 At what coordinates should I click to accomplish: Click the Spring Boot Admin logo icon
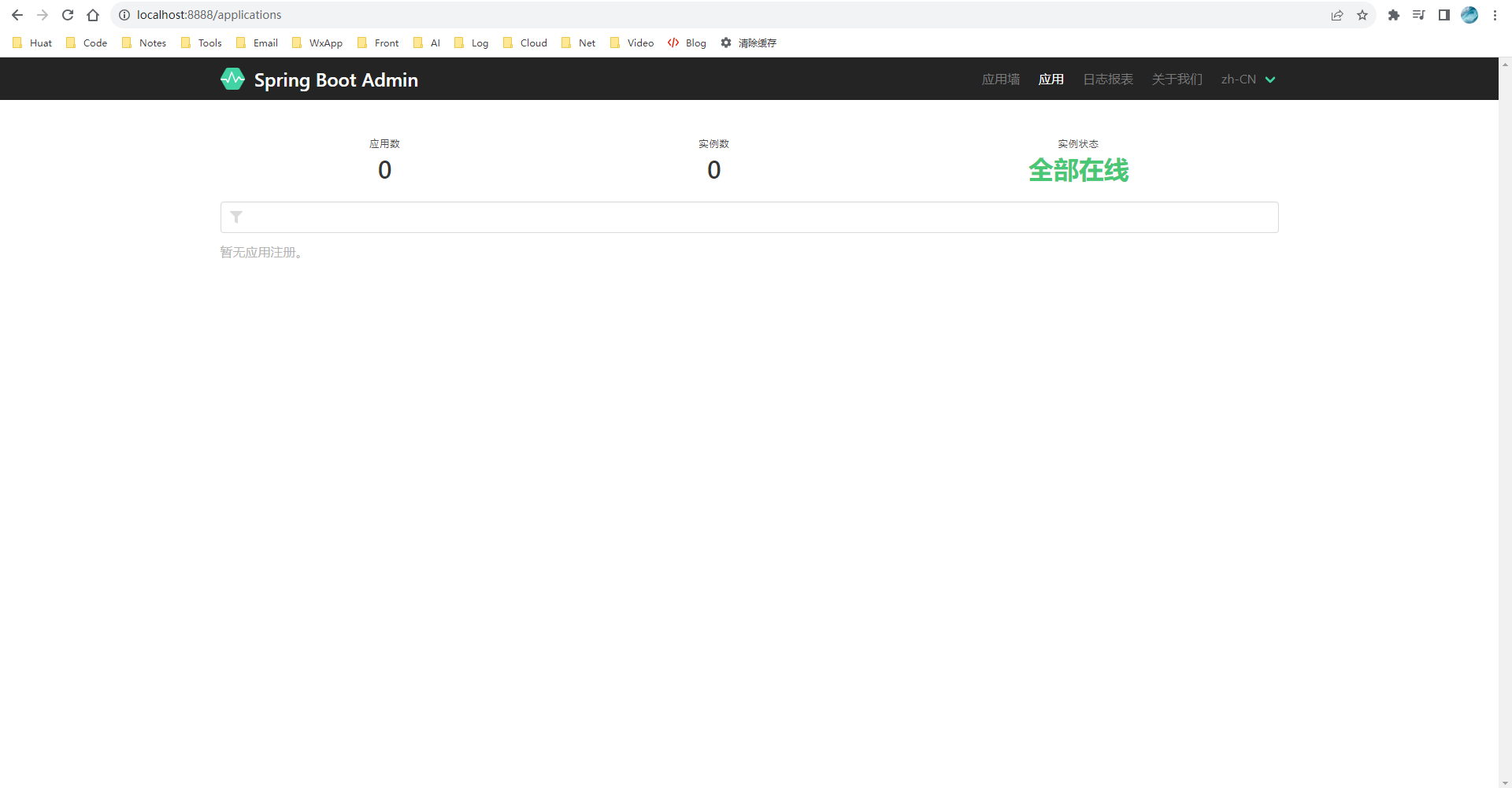click(x=232, y=80)
